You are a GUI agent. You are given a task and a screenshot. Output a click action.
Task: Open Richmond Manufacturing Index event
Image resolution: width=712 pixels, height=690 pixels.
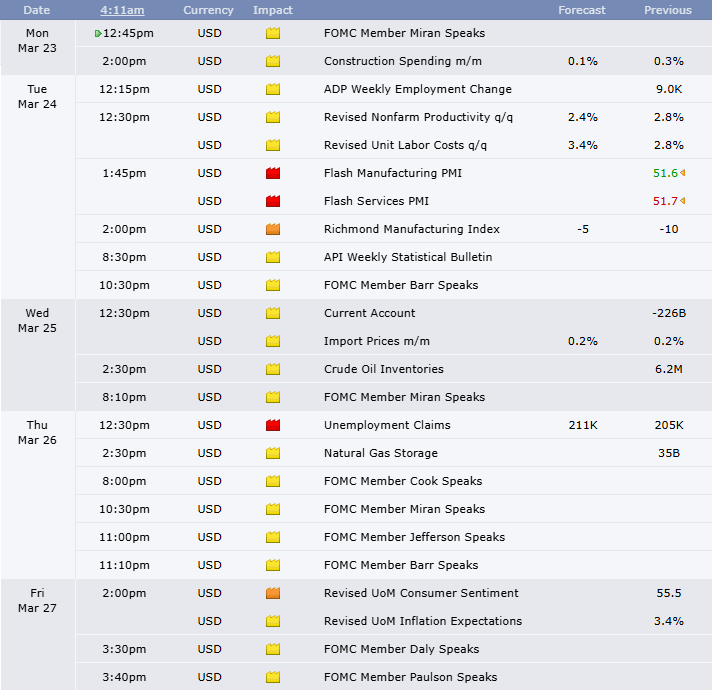(412, 229)
